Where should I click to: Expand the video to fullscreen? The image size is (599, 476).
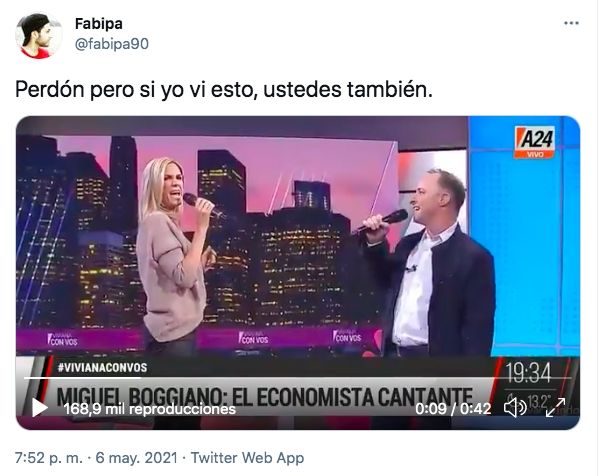tap(555, 407)
